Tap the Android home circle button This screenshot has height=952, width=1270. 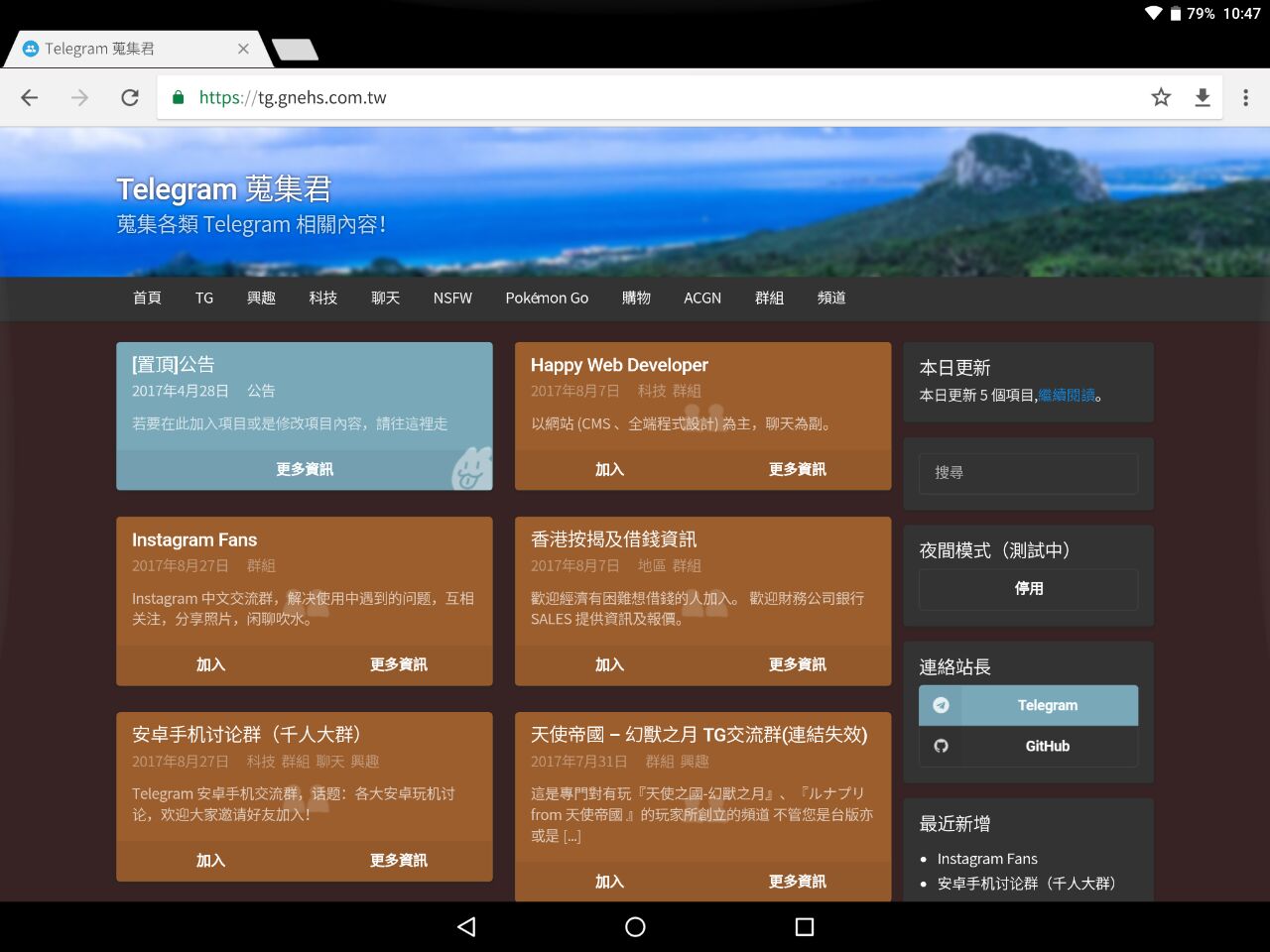[635, 926]
